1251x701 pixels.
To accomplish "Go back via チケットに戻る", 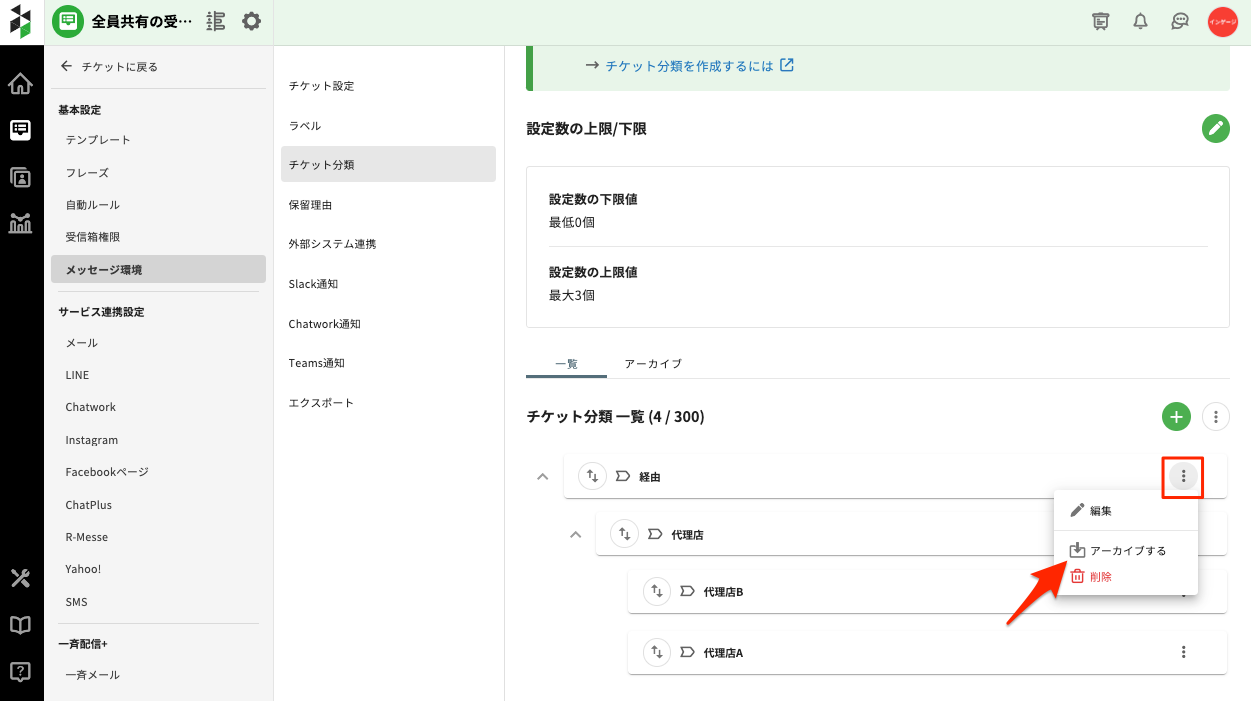I will [110, 67].
